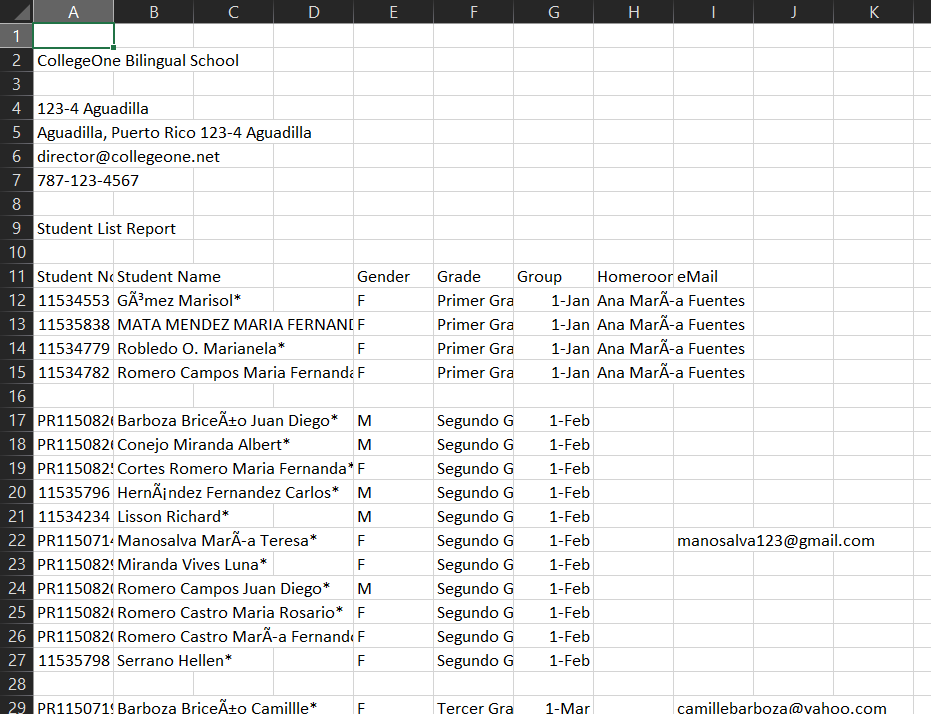Image resolution: width=931 pixels, height=714 pixels.
Task: Click name 'Cortes Romero Maria Fernanda*'
Action: (x=235, y=468)
